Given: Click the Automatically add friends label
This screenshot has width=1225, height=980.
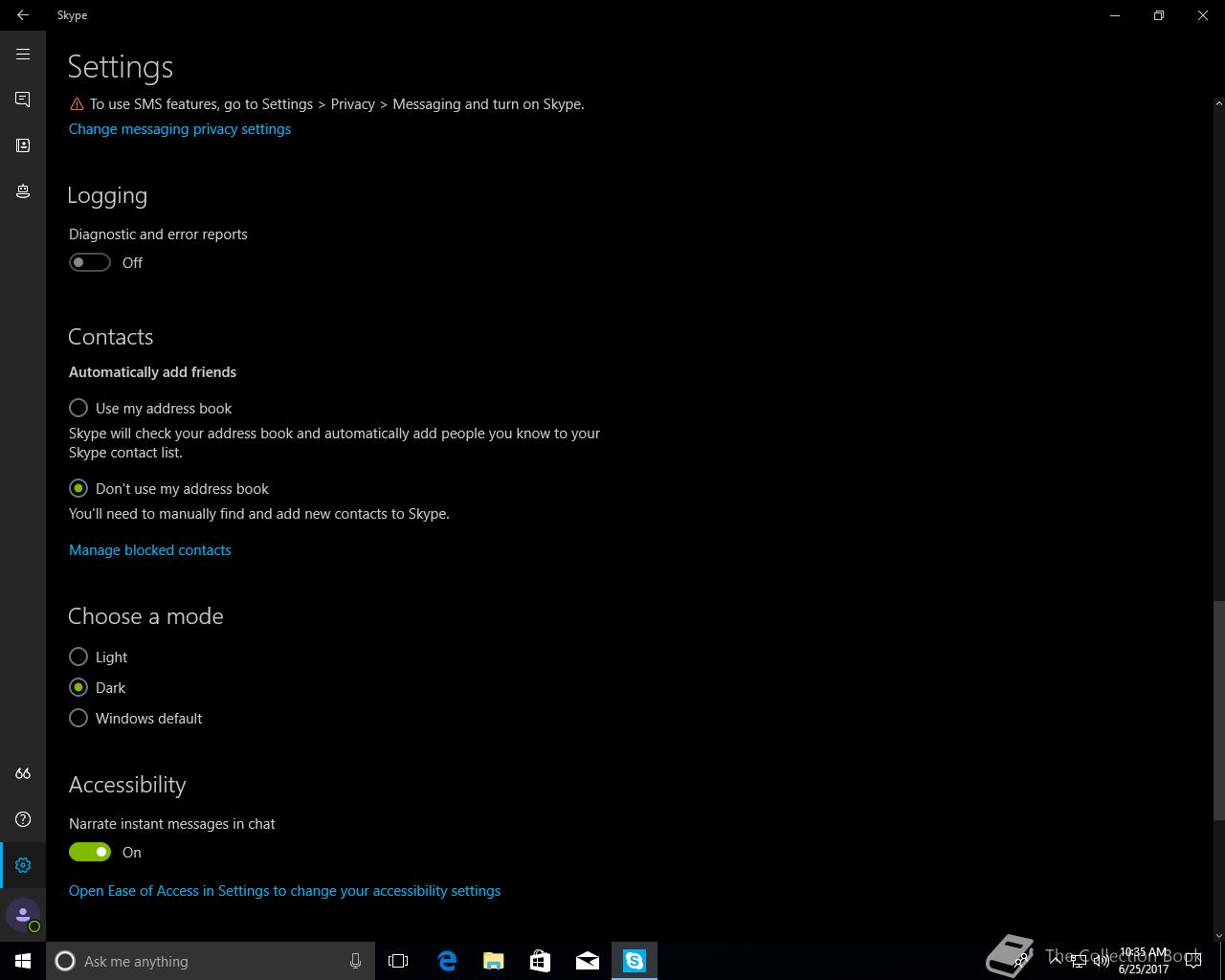Looking at the screenshot, I should point(152,372).
